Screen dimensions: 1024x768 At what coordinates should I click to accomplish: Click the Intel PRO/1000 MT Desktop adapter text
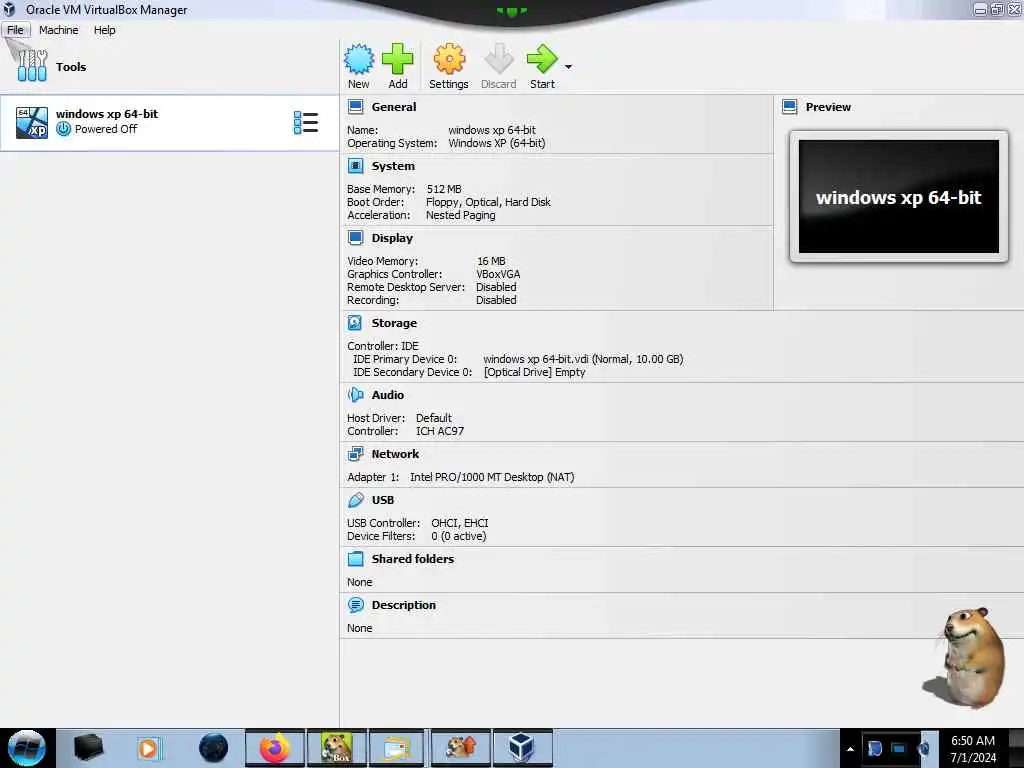[492, 477]
